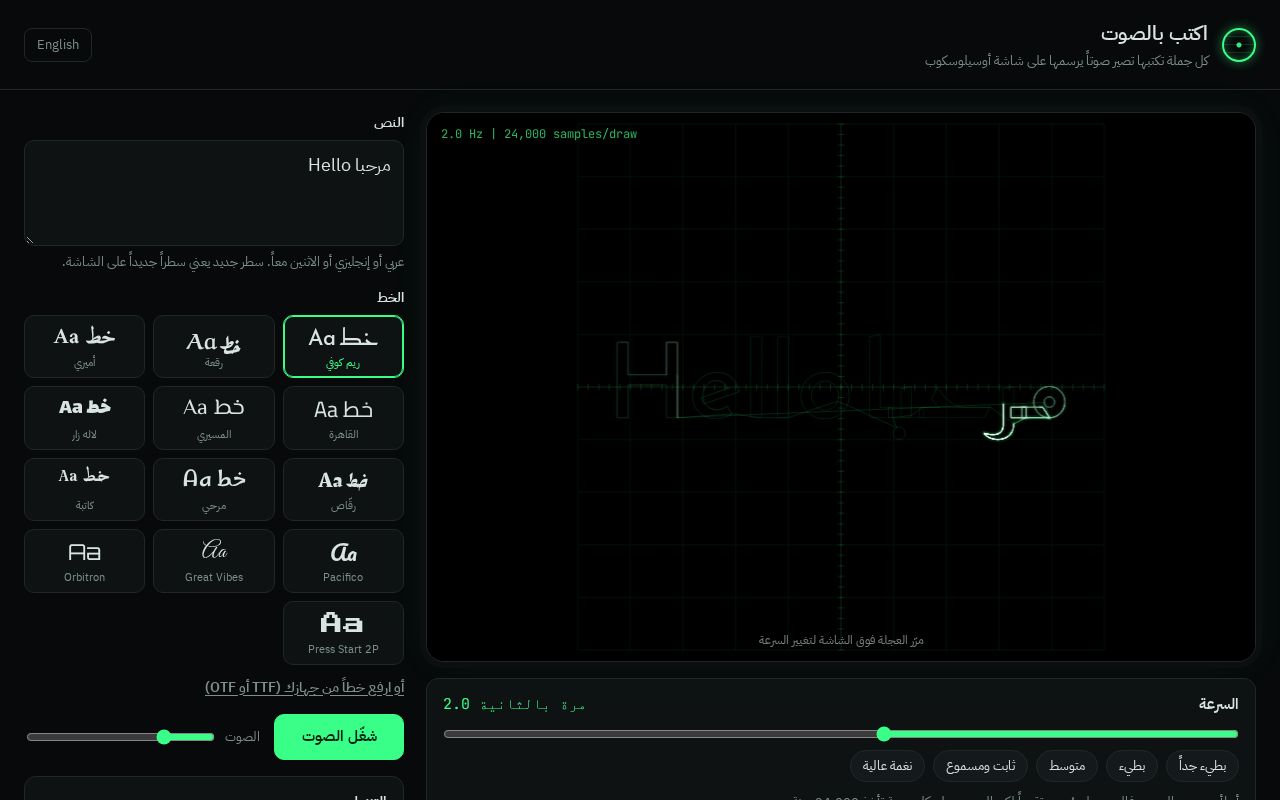Choose the Great Vibes font card

(214, 561)
